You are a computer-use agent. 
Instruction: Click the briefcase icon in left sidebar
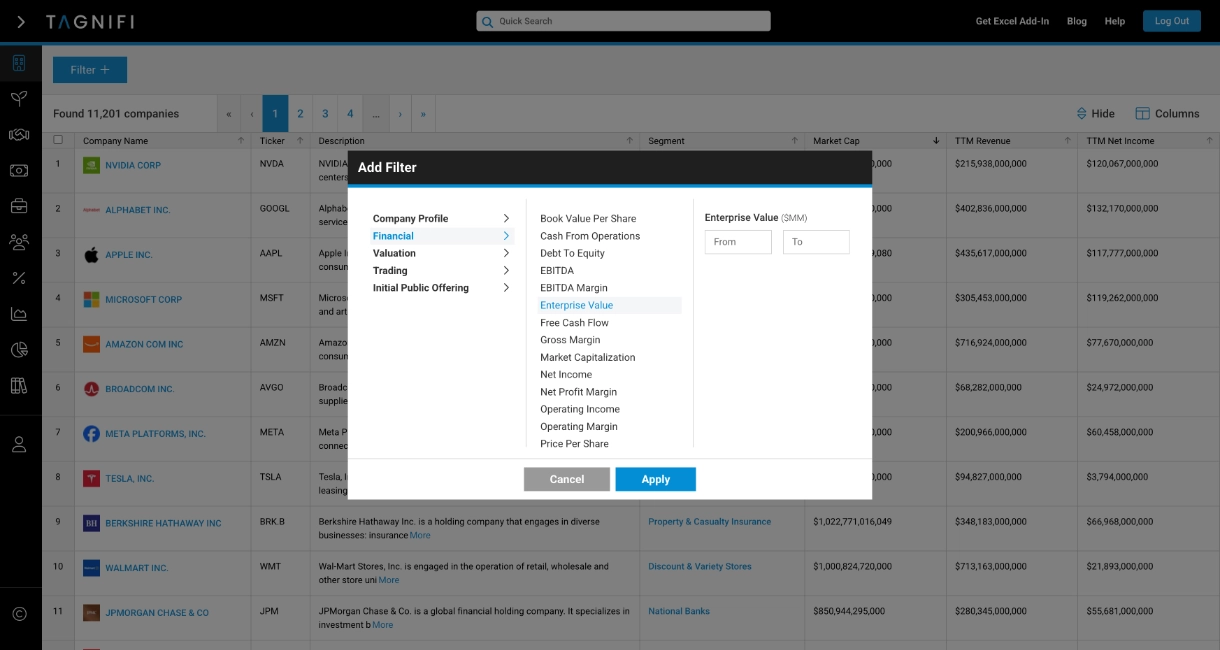[x=19, y=206]
